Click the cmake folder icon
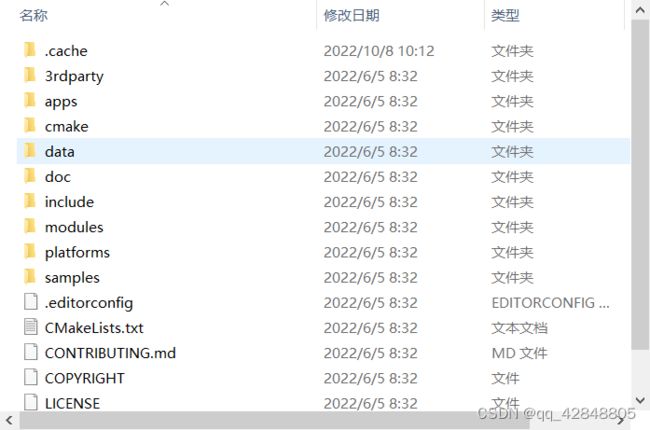 click(30, 126)
